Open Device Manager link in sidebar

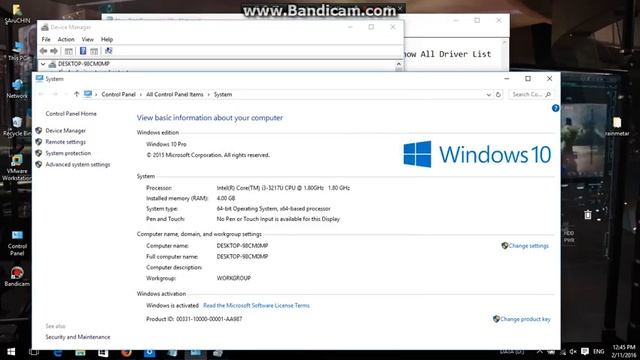tap(66, 131)
